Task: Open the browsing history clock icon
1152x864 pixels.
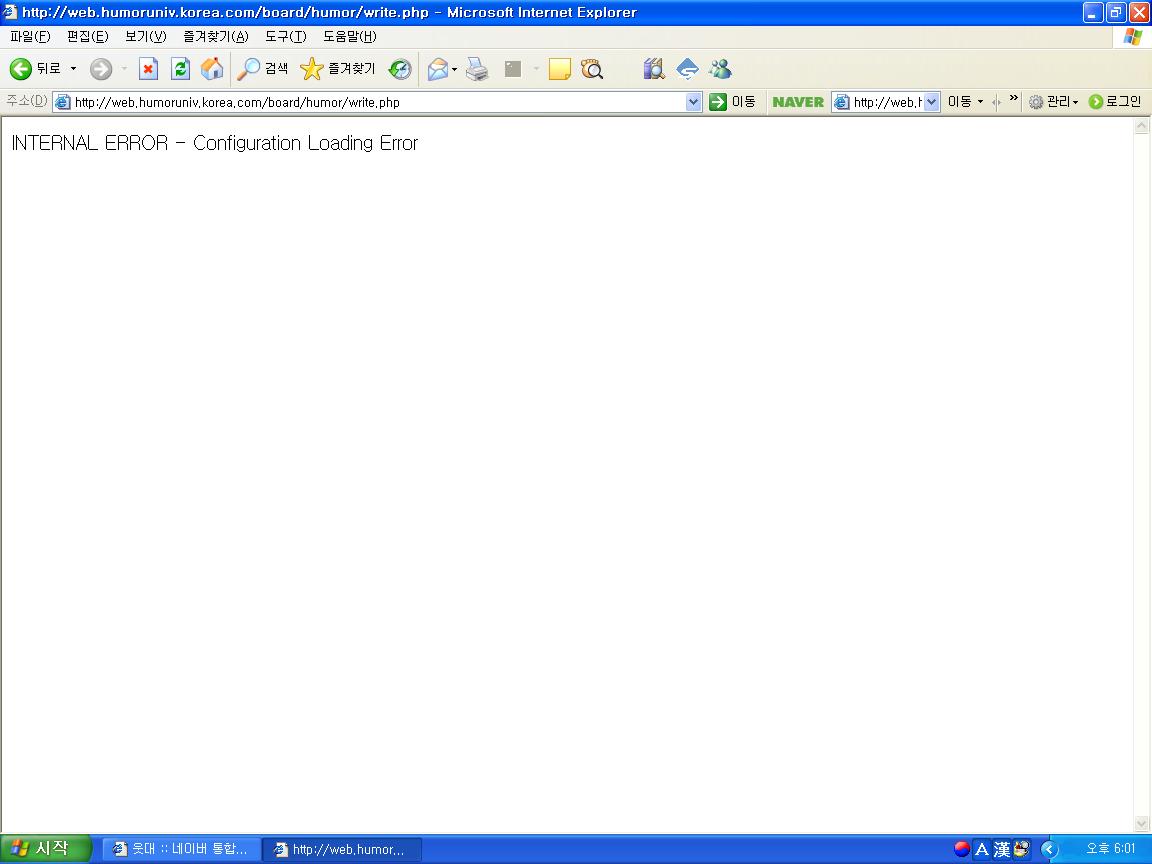Action: 400,69
